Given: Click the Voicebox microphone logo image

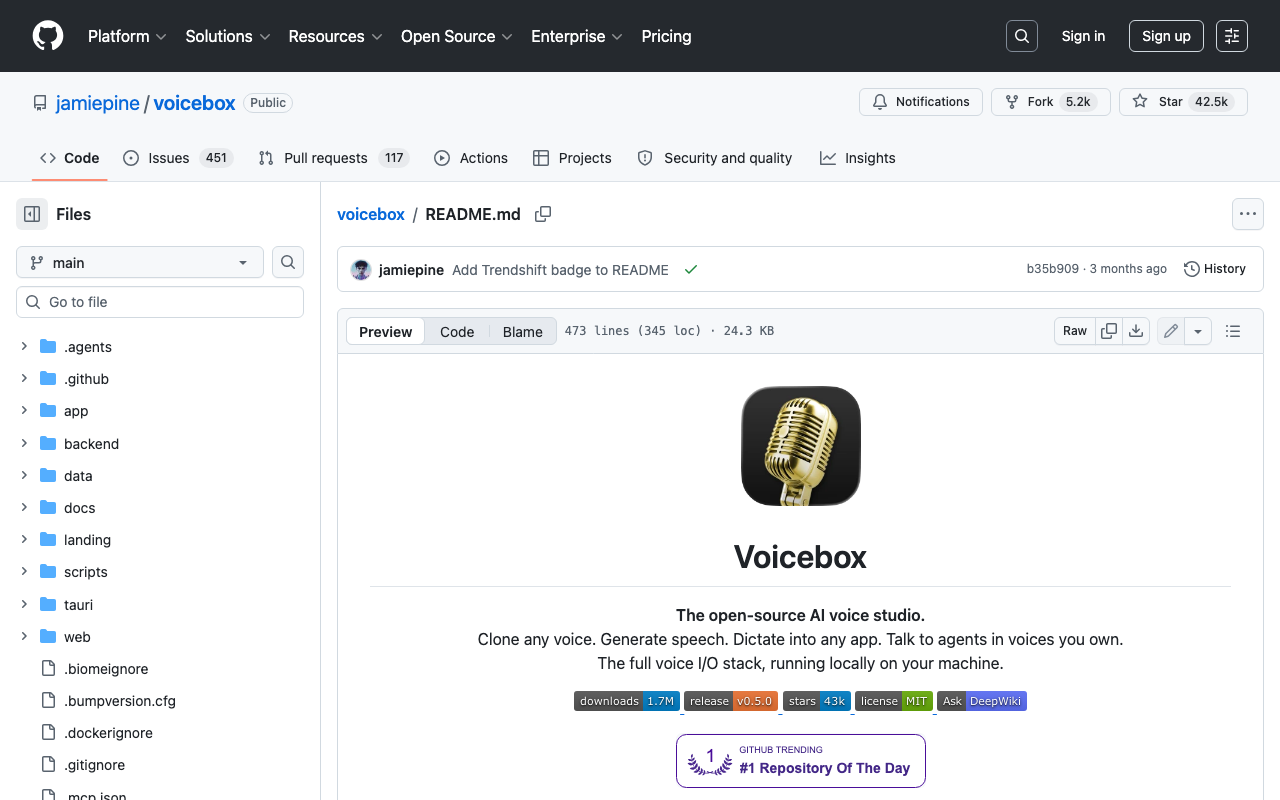Looking at the screenshot, I should coord(800,446).
